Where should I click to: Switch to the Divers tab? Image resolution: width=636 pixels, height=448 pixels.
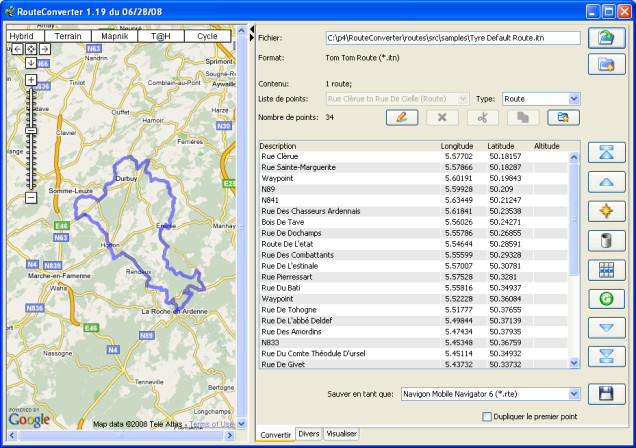(309, 433)
